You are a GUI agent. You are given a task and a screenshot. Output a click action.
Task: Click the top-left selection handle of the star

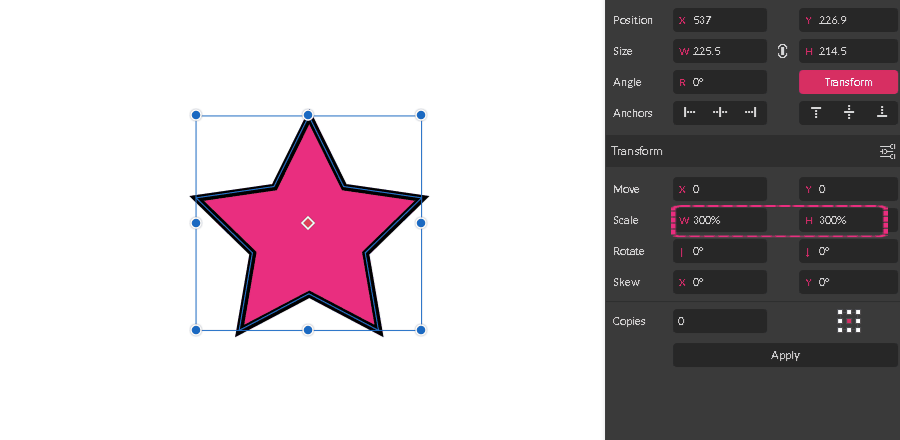coord(196,115)
